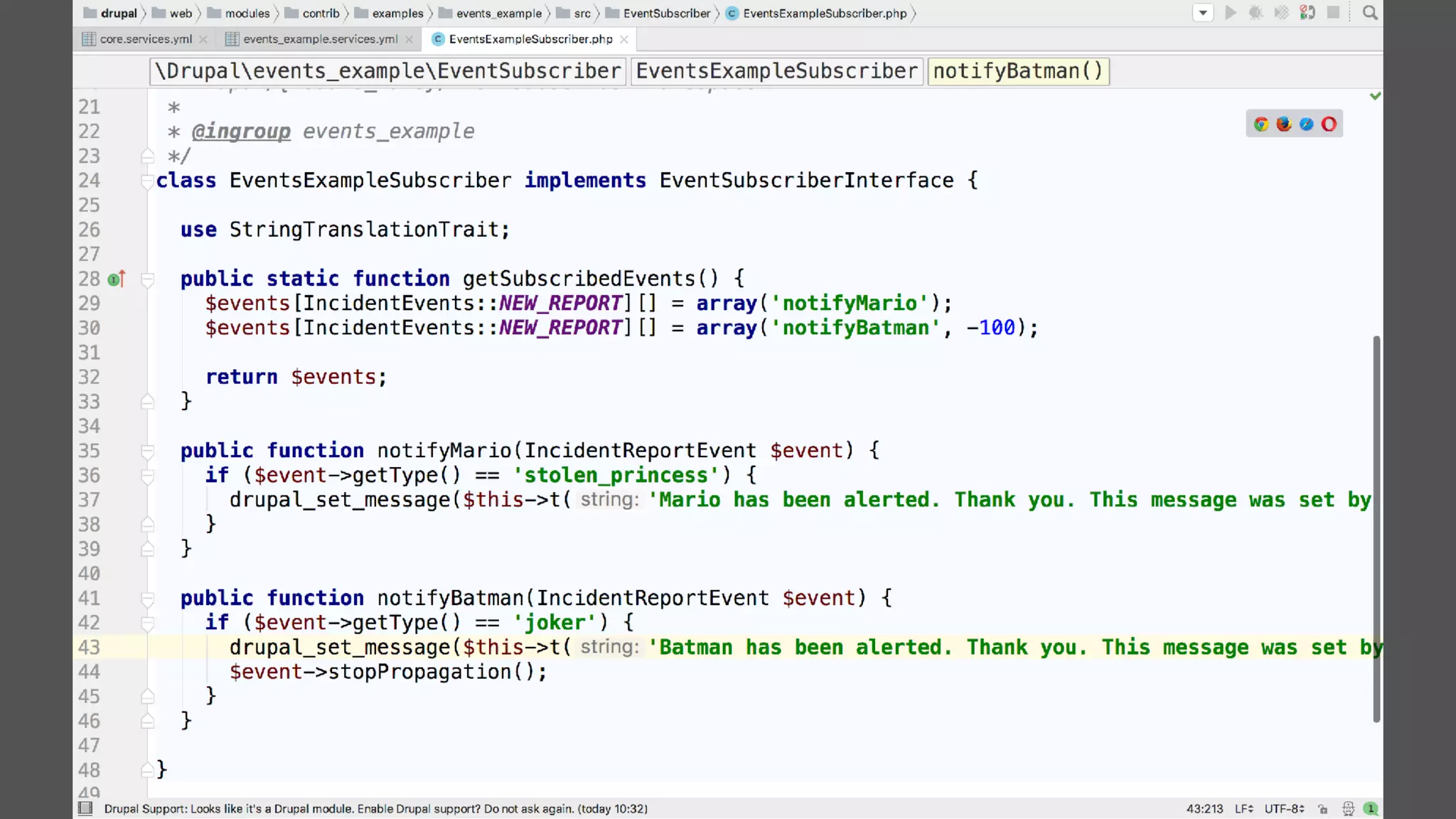Collapse the getSubscribedEvents function fold marker
This screenshot has height=819, width=1456.
click(148, 279)
